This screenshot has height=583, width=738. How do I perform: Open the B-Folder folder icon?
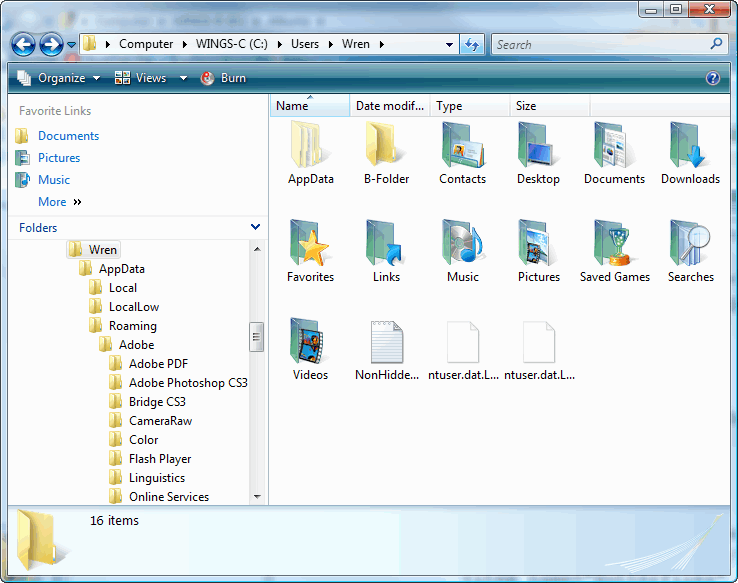coord(386,144)
